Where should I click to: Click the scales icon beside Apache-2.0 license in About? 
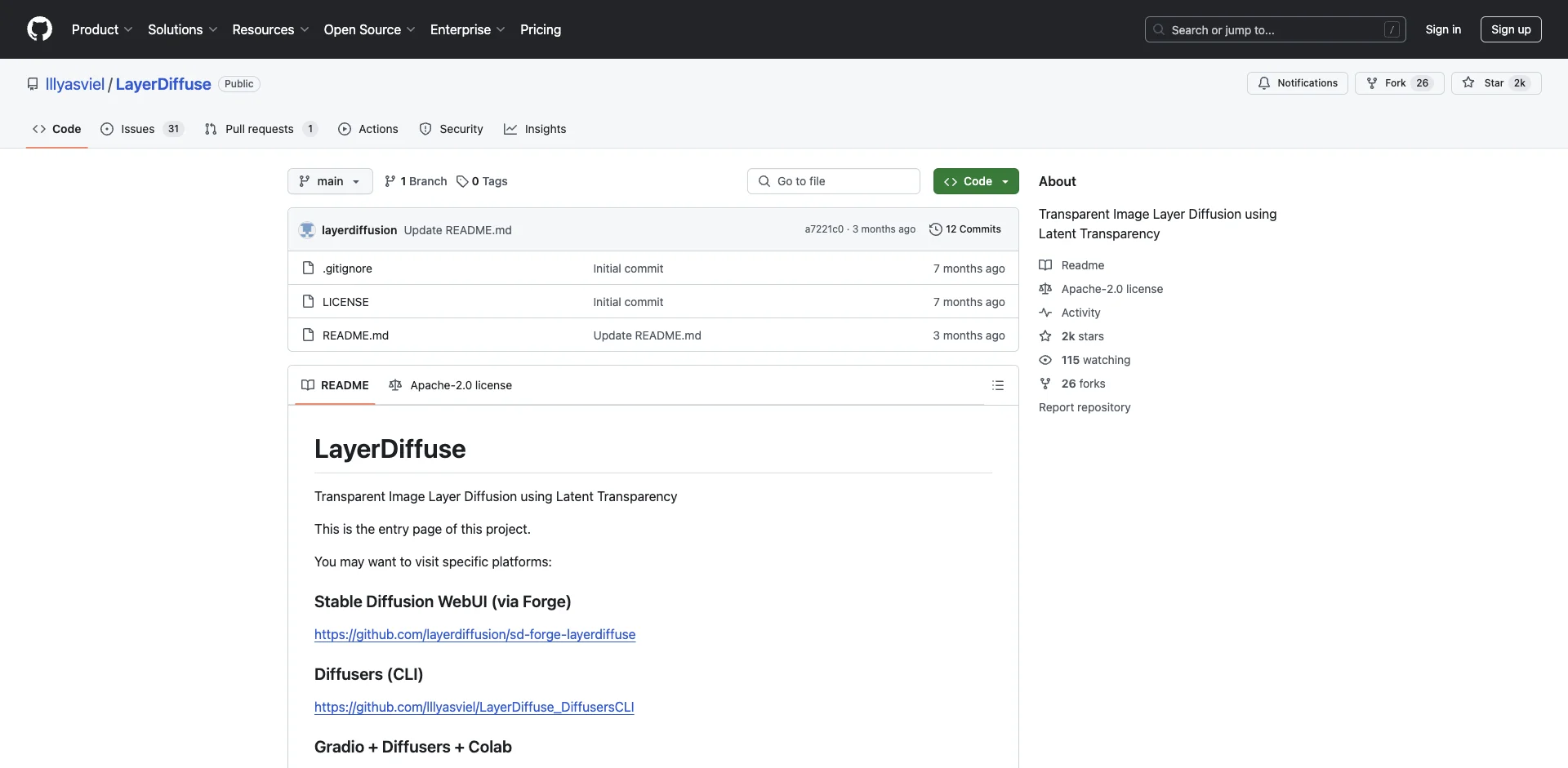[x=1045, y=289]
